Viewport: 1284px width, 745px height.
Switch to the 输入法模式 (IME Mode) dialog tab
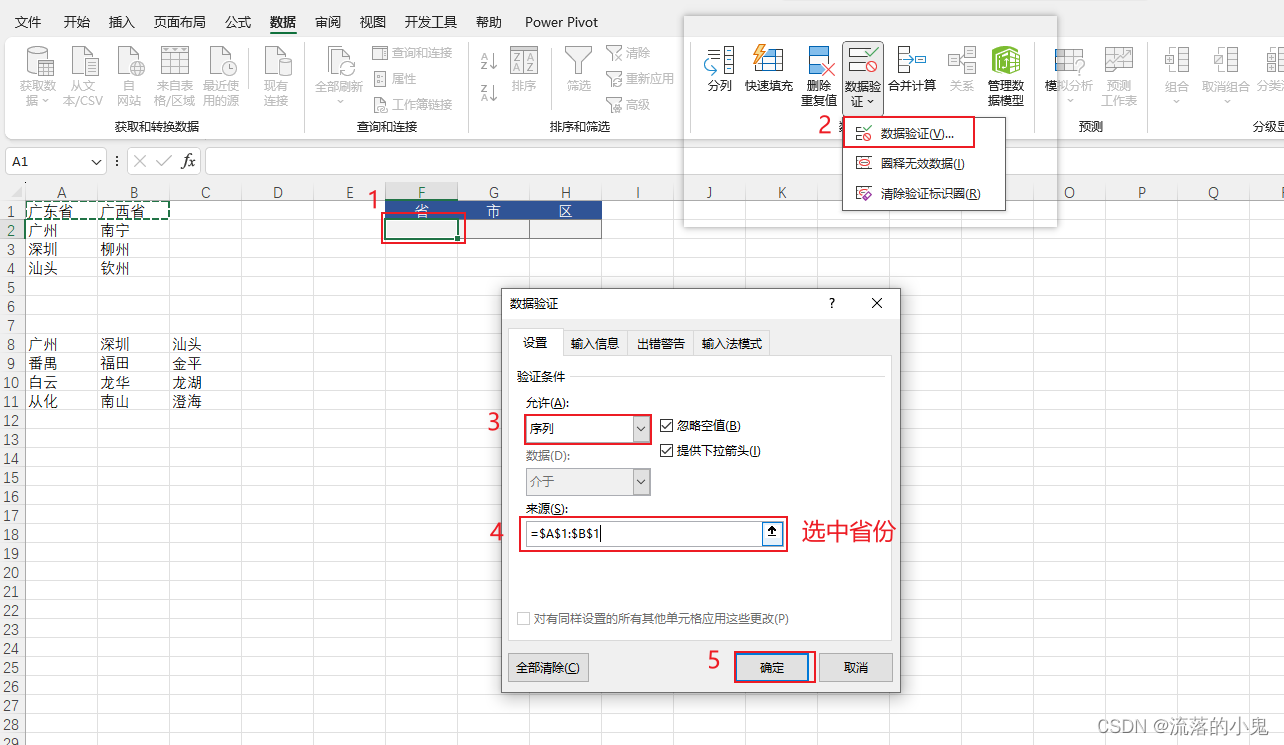[x=732, y=343]
